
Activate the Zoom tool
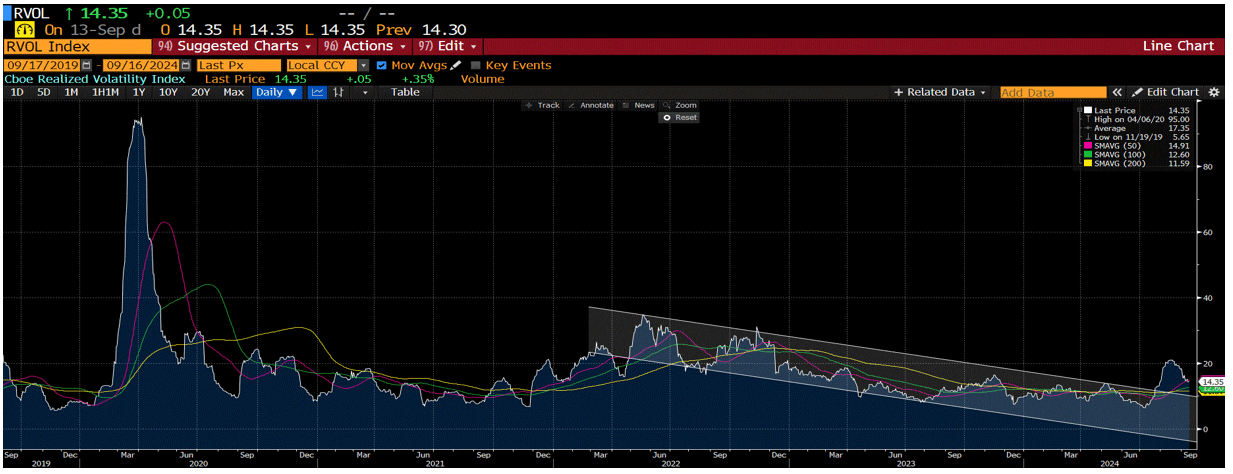pyautogui.click(x=680, y=105)
